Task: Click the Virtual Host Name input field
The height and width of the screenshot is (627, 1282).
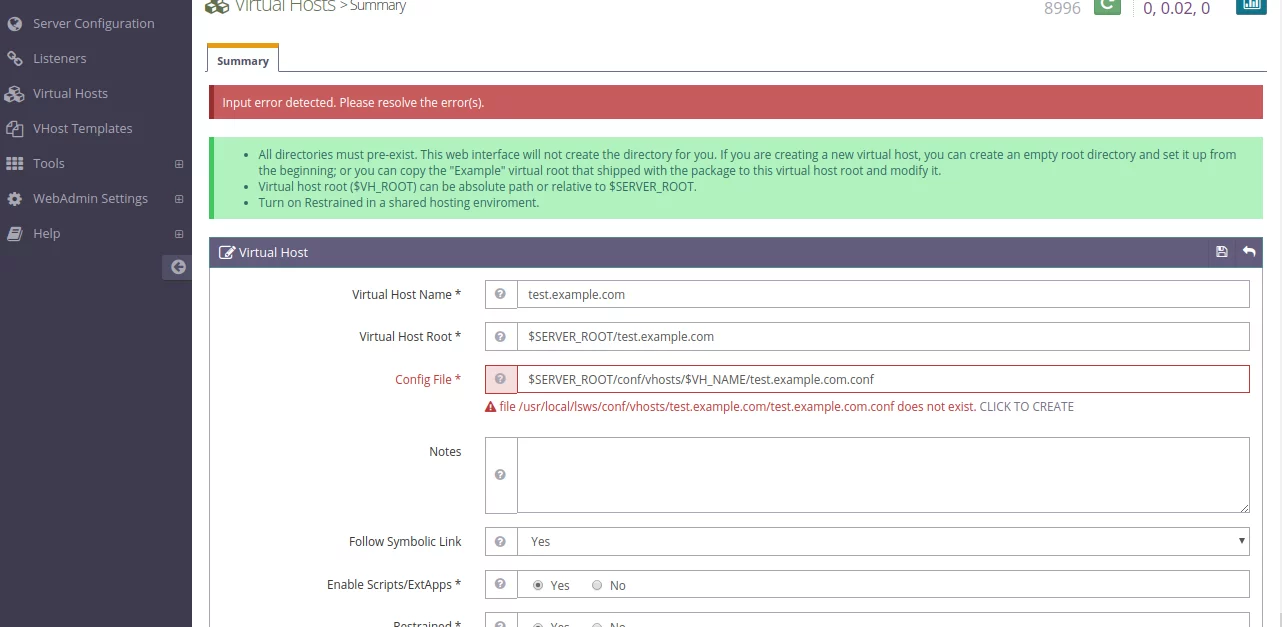Action: pyautogui.click(x=883, y=294)
